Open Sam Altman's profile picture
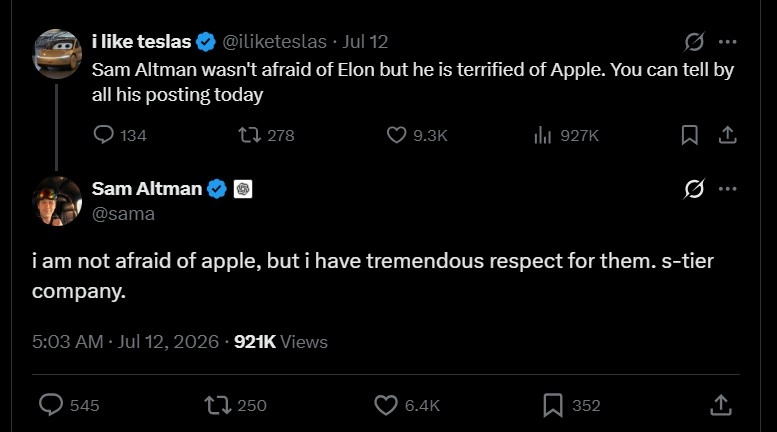The image size is (777, 432). pos(57,201)
